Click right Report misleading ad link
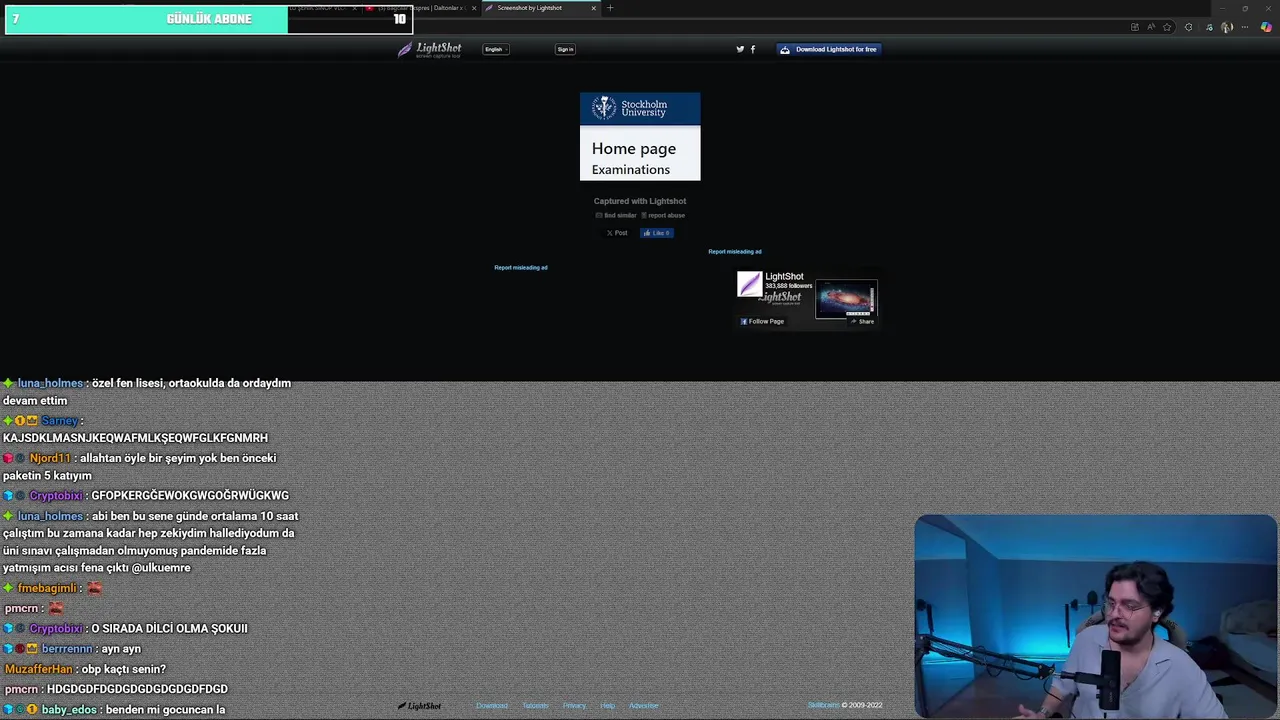The height and width of the screenshot is (720, 1280). click(x=735, y=252)
